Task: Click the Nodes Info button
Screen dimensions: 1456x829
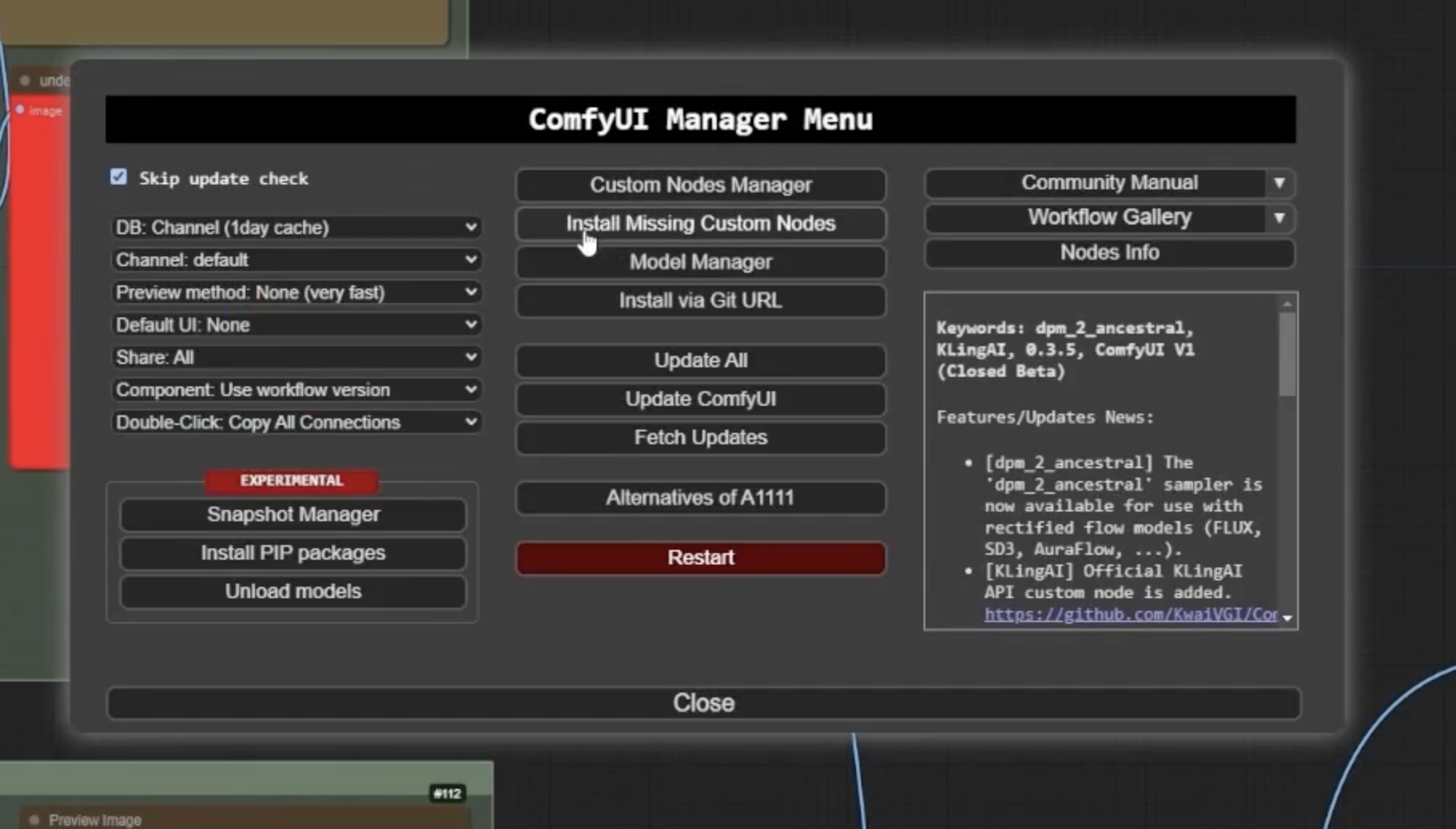Action: click(x=1110, y=253)
